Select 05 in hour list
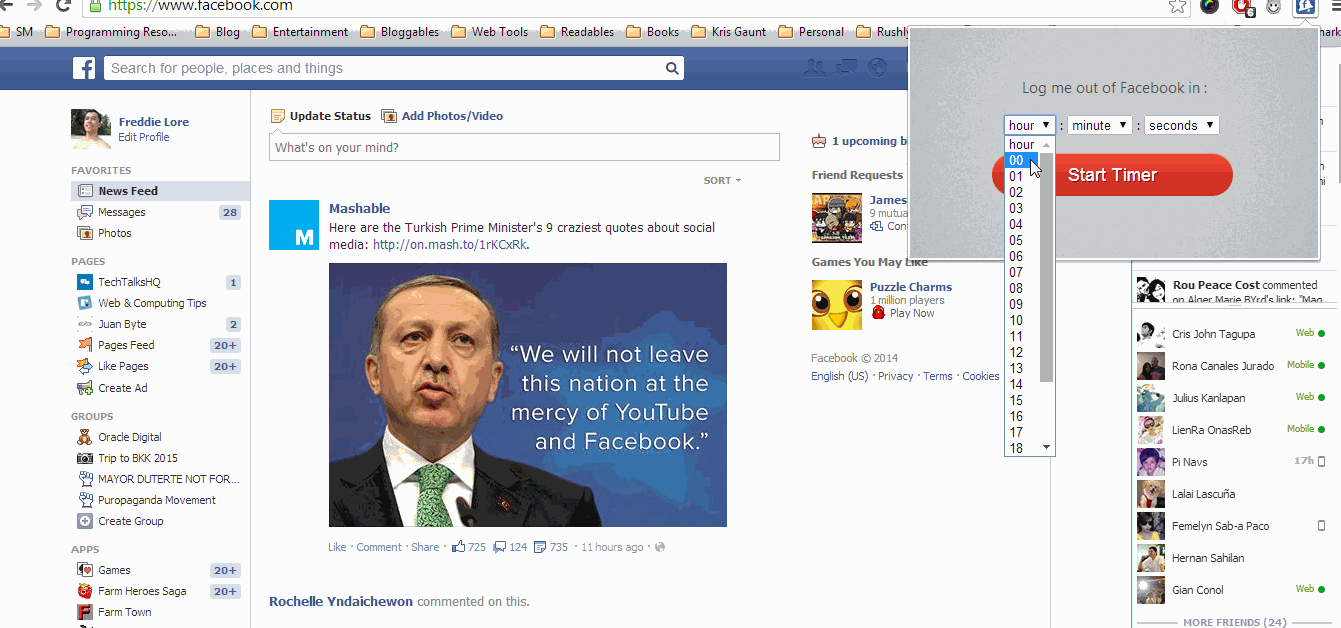1341x628 pixels. point(1023,240)
